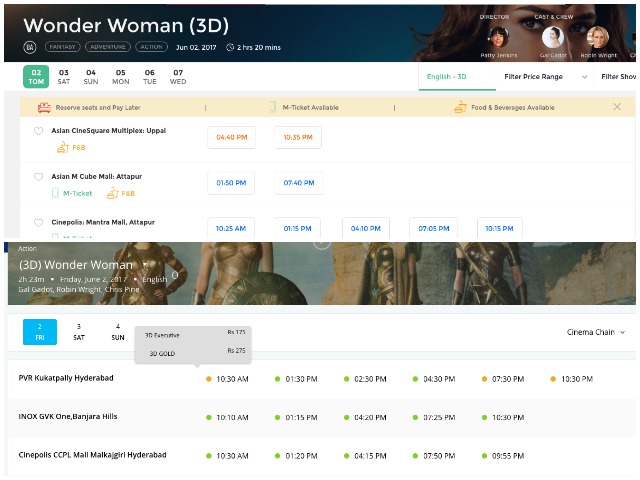Select the FANTASY genre tag
Image resolution: width=640 pixels, height=480 pixels.
62,47
